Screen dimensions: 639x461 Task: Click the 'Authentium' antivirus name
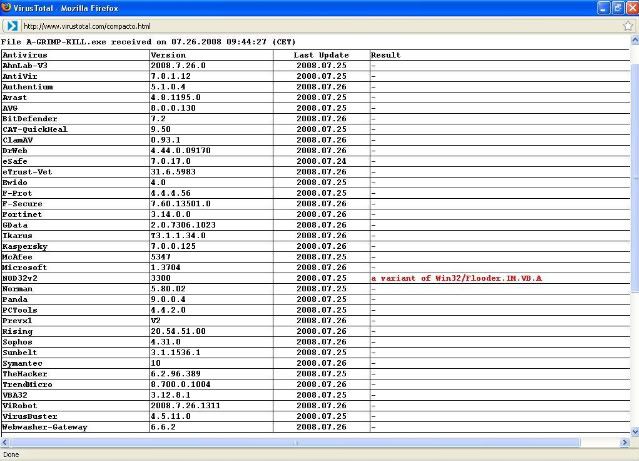(x=27, y=87)
